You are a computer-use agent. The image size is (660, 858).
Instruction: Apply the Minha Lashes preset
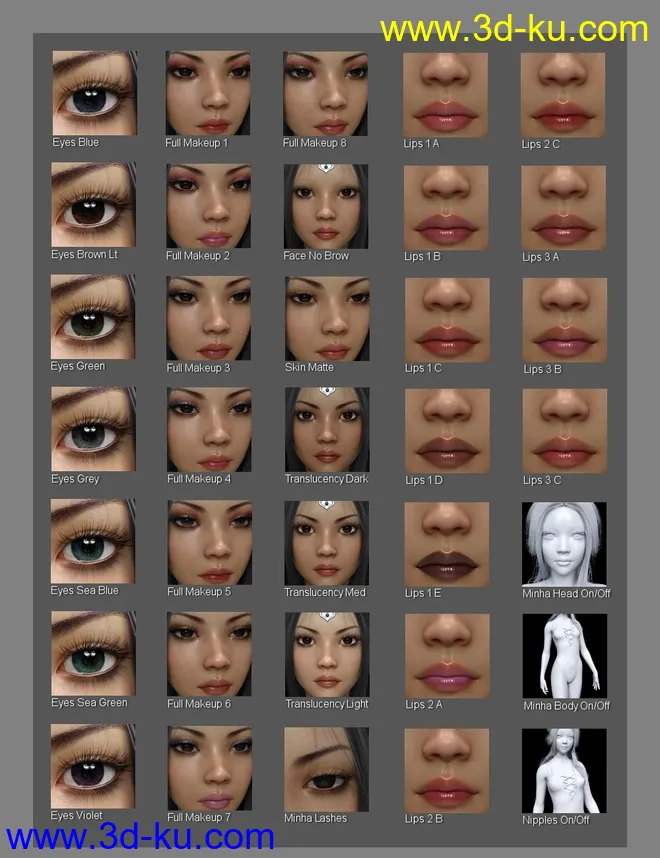click(x=327, y=768)
